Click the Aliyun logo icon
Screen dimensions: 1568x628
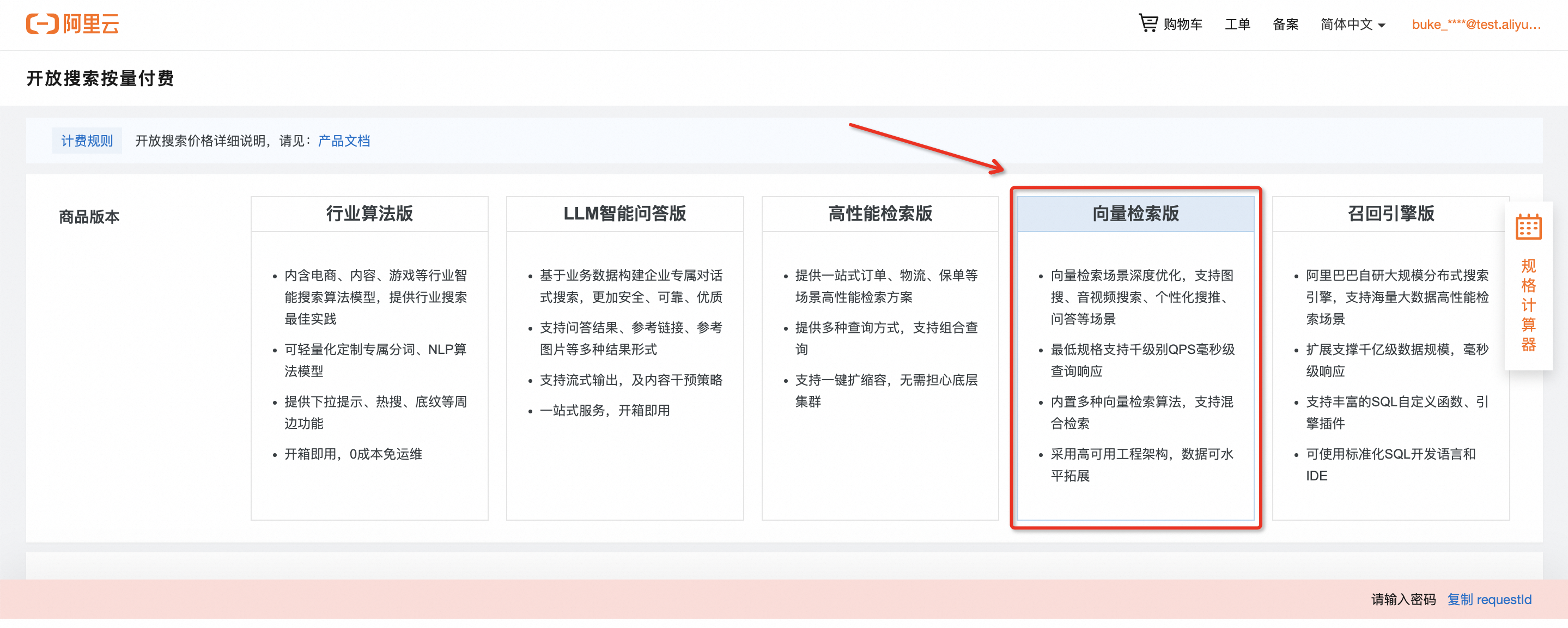[x=42, y=24]
